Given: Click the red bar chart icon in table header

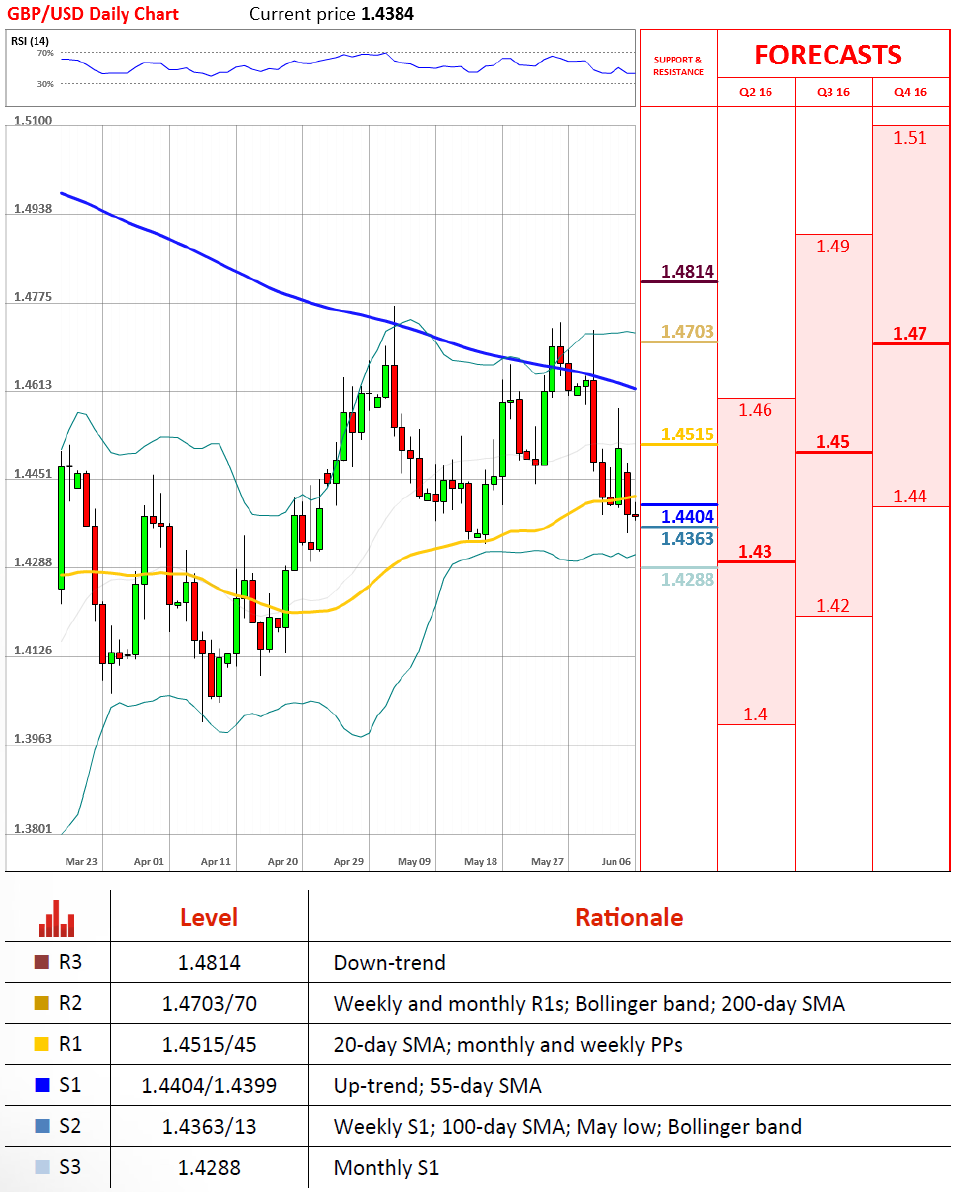Looking at the screenshot, I should [x=57, y=918].
